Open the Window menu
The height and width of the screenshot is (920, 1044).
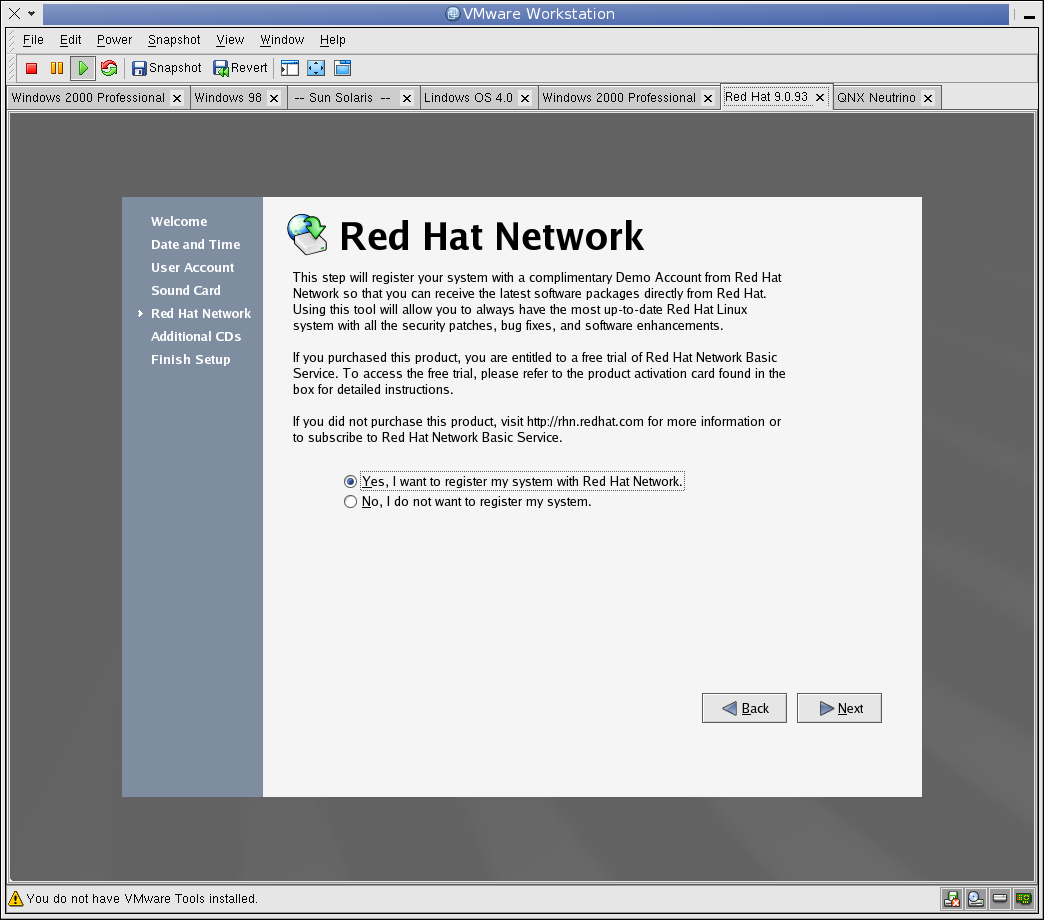(x=282, y=40)
